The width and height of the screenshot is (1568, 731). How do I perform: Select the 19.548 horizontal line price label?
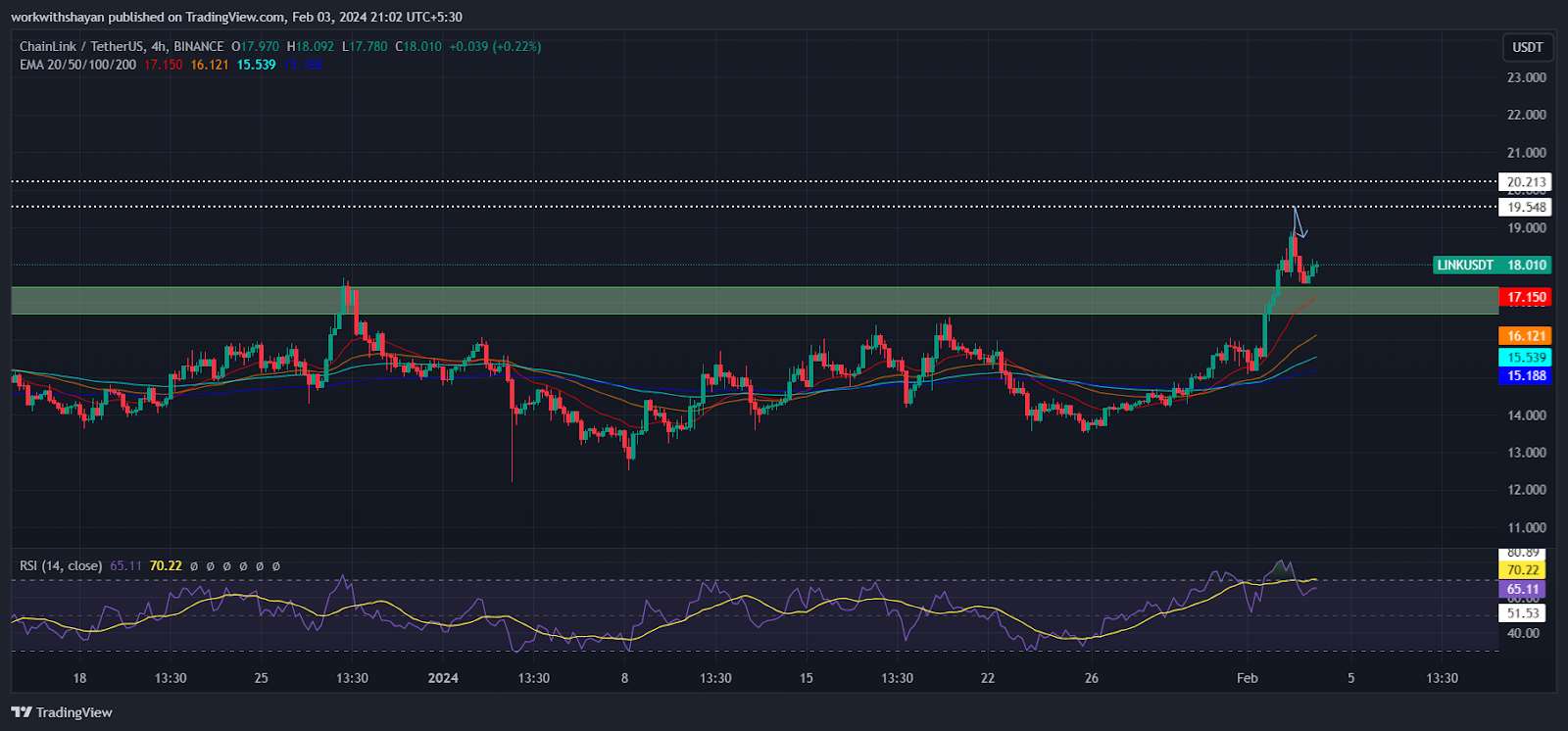tap(1526, 207)
